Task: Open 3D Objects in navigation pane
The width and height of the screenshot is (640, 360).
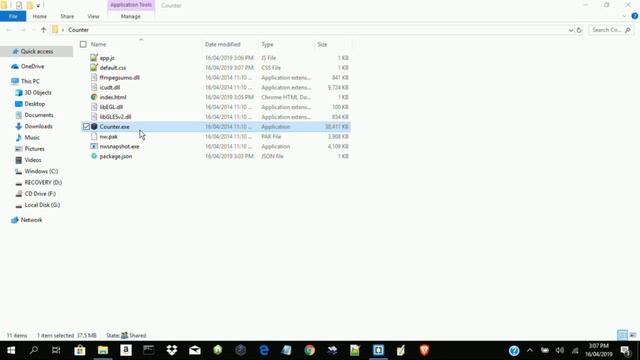Action: point(38,93)
